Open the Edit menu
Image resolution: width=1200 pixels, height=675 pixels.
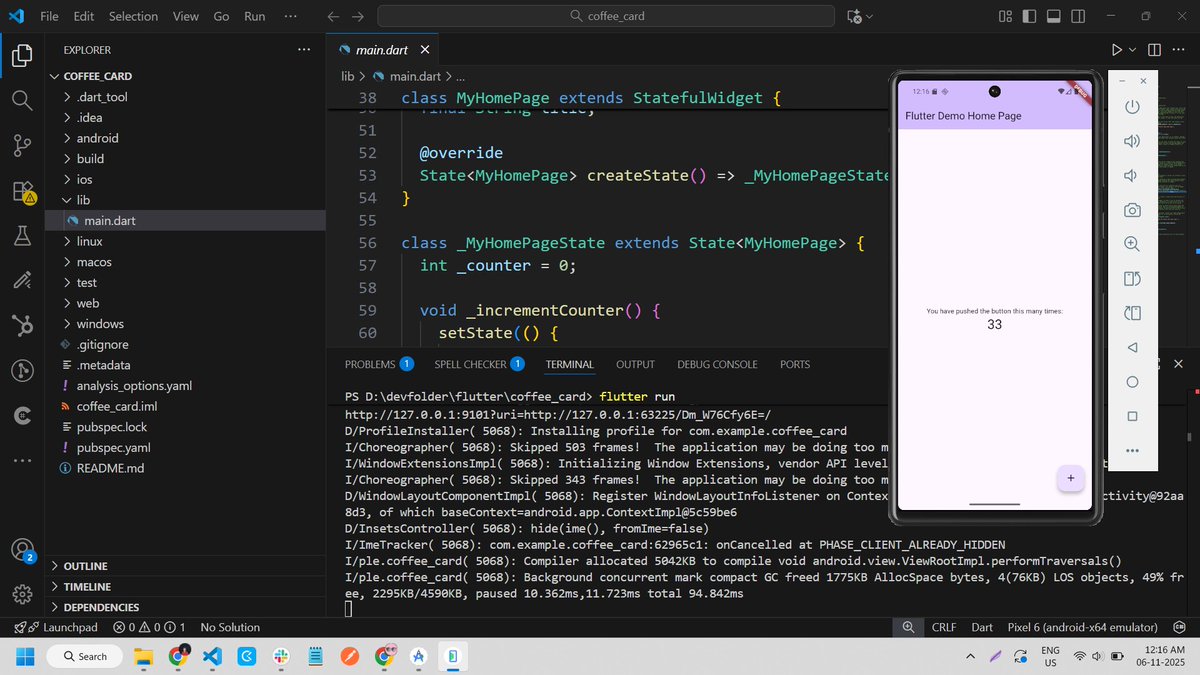point(84,16)
